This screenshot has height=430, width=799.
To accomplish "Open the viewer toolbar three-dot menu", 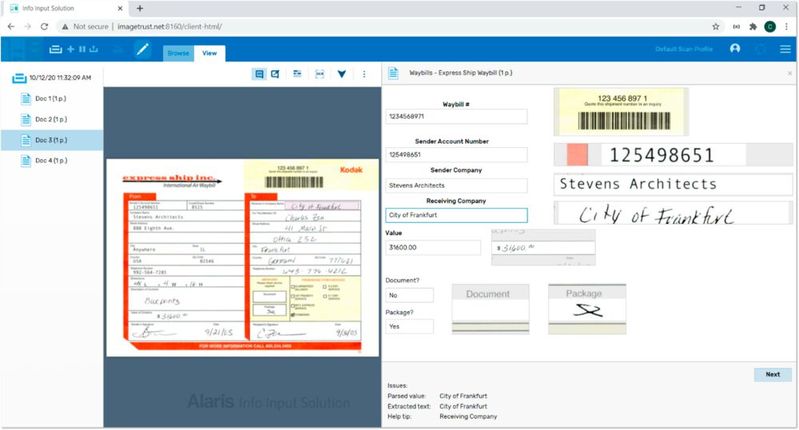I will click(x=364, y=74).
